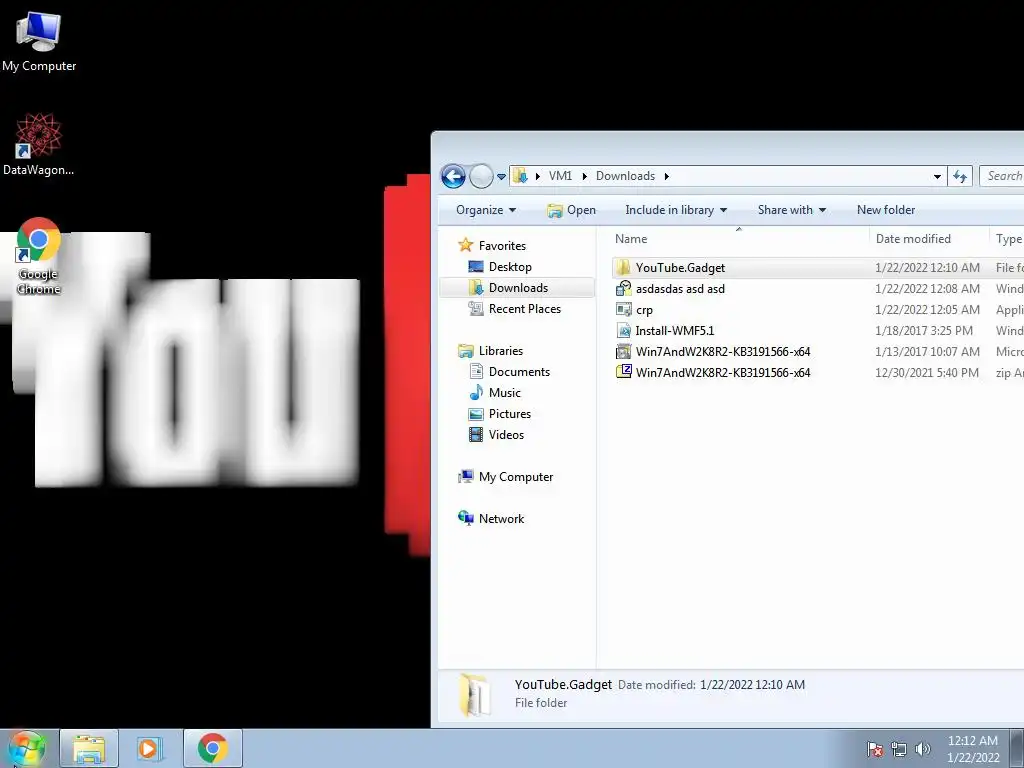Select asdasdas asd asd file name
This screenshot has width=1024, height=768.
click(680, 289)
